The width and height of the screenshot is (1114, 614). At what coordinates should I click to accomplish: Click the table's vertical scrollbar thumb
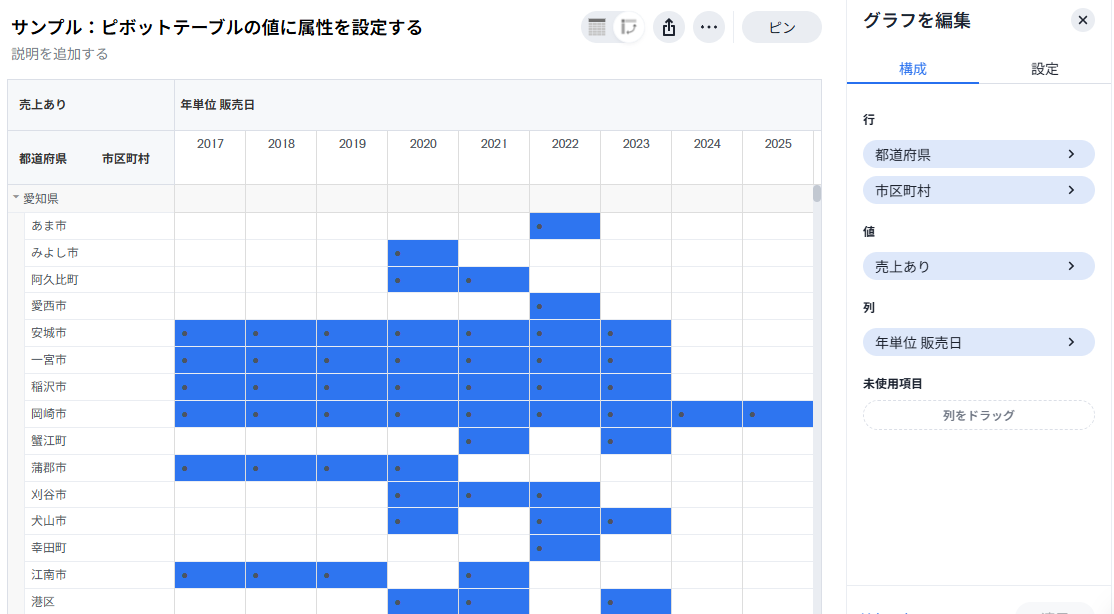pyautogui.click(x=817, y=193)
